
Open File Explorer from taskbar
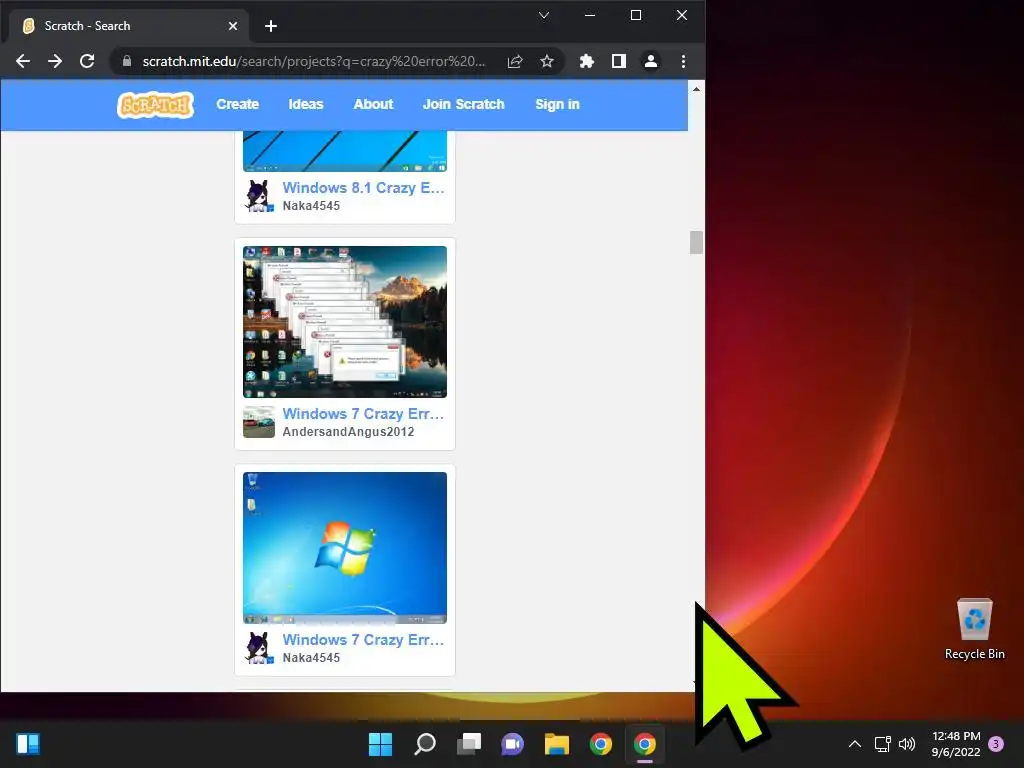tap(556, 744)
